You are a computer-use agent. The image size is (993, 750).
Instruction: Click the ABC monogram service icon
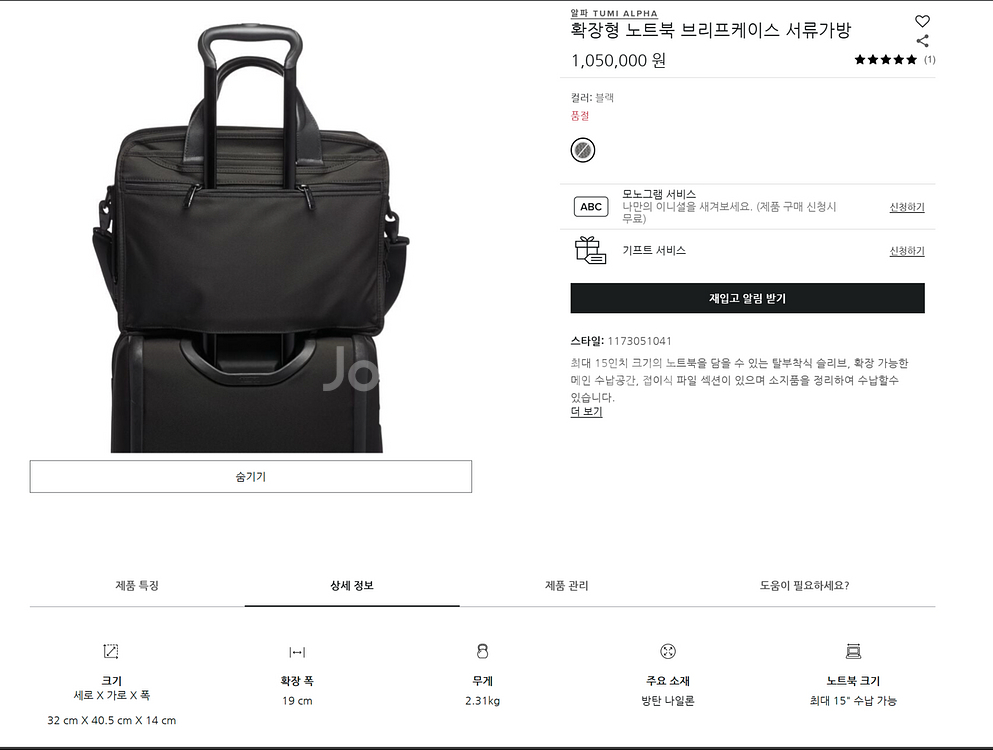(590, 207)
